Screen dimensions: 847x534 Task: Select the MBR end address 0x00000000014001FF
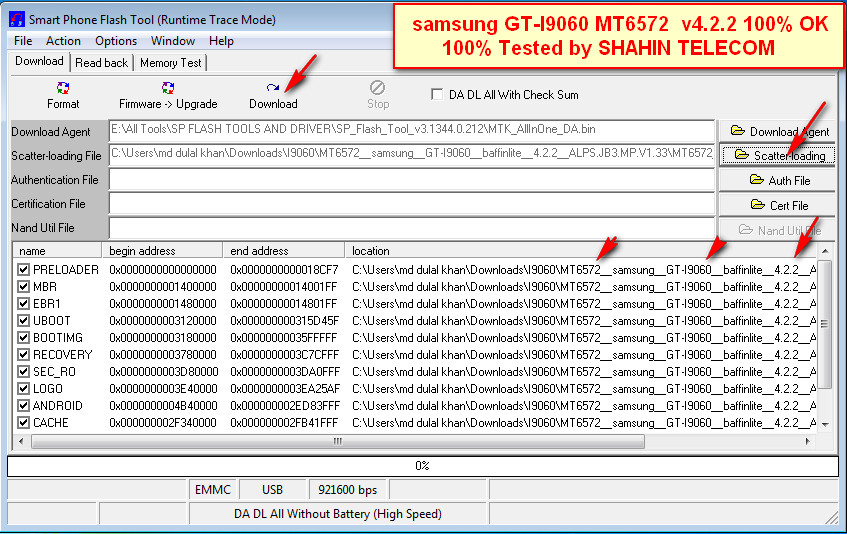coord(284,287)
